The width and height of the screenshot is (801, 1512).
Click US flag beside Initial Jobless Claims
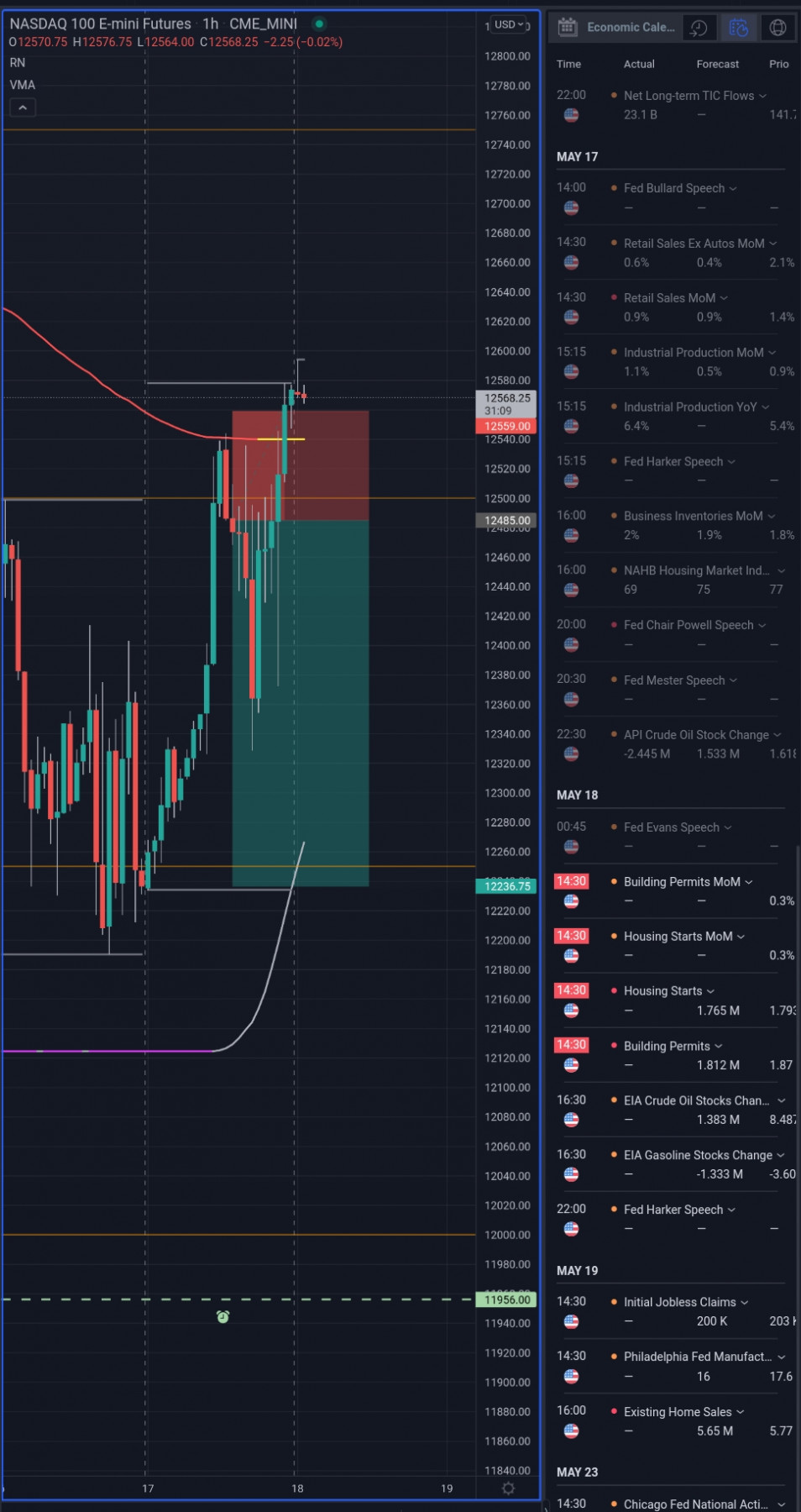click(571, 1320)
